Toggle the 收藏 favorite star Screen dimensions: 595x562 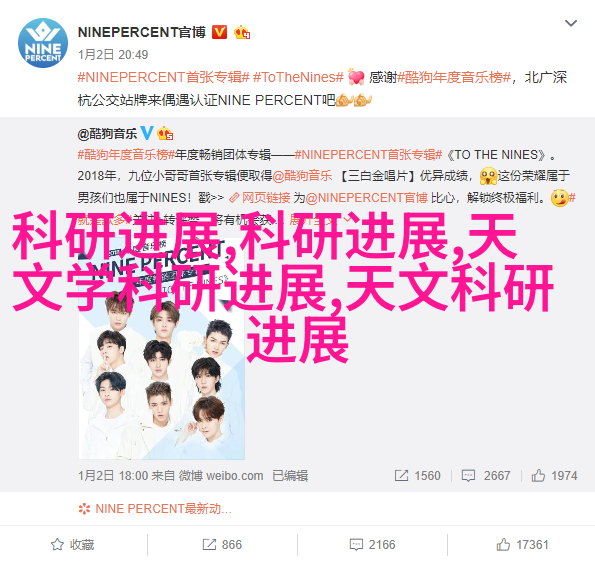[x=72, y=545]
